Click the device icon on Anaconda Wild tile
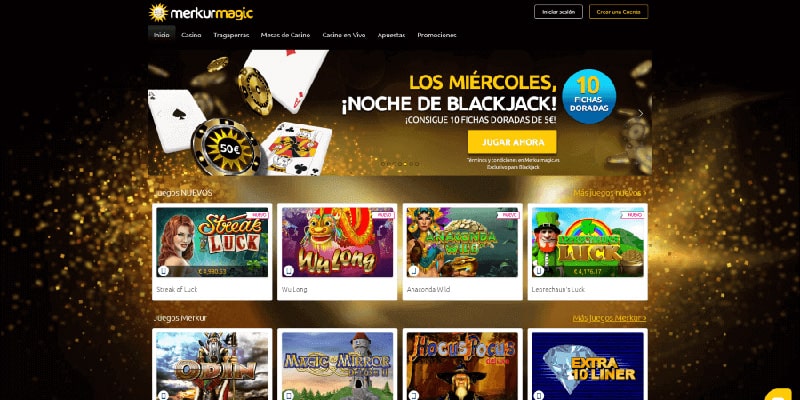Image resolution: width=800 pixels, height=400 pixels. [414, 270]
